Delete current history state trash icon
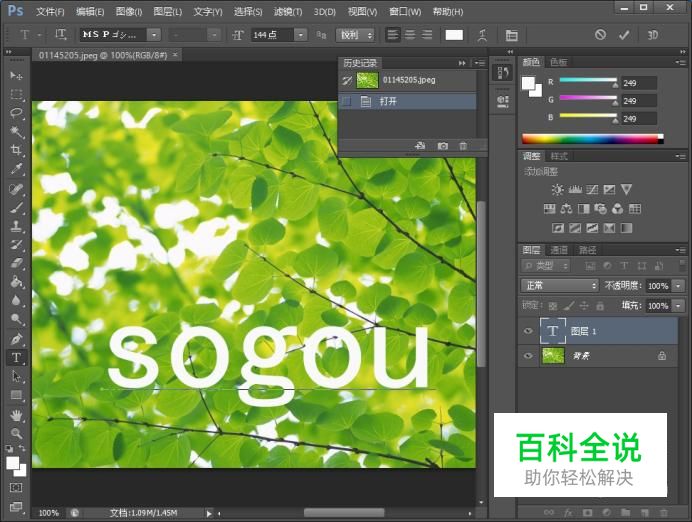 pyautogui.click(x=463, y=146)
